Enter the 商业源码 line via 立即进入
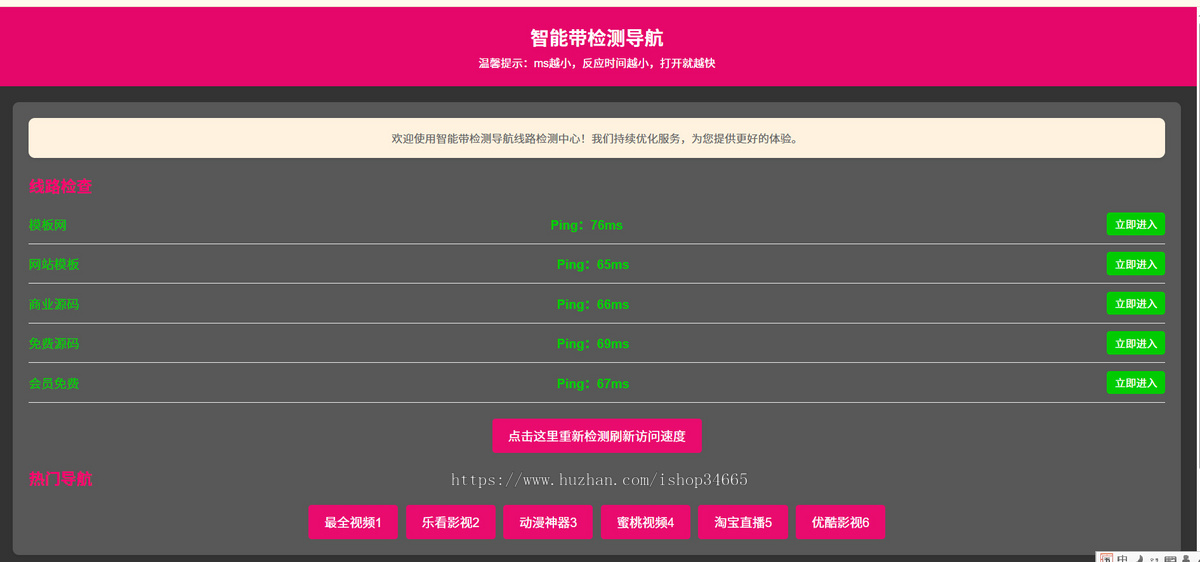The image size is (1200, 562). (x=1135, y=303)
